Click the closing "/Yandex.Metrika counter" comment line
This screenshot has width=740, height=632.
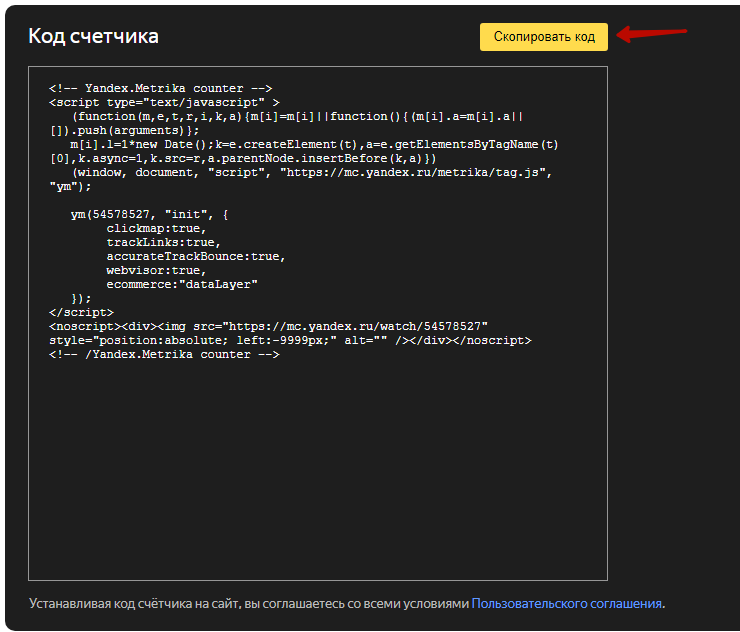164,354
